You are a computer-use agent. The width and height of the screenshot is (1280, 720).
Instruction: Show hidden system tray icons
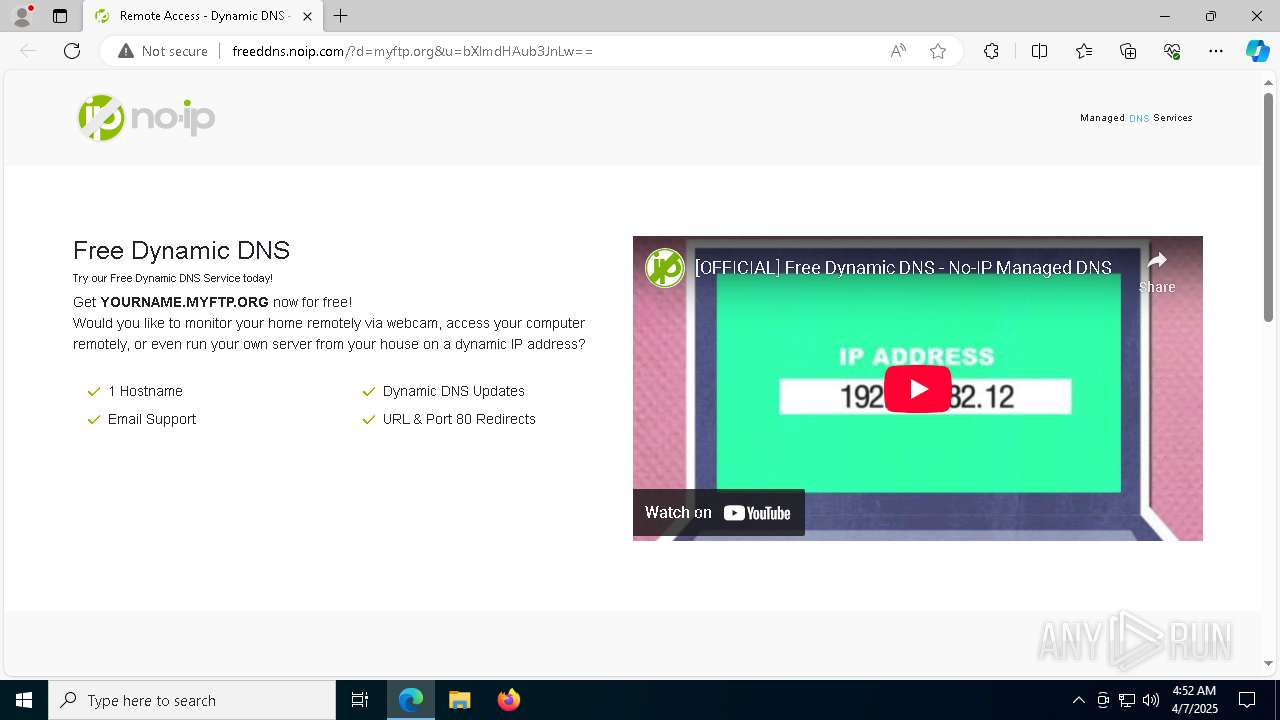click(x=1078, y=700)
